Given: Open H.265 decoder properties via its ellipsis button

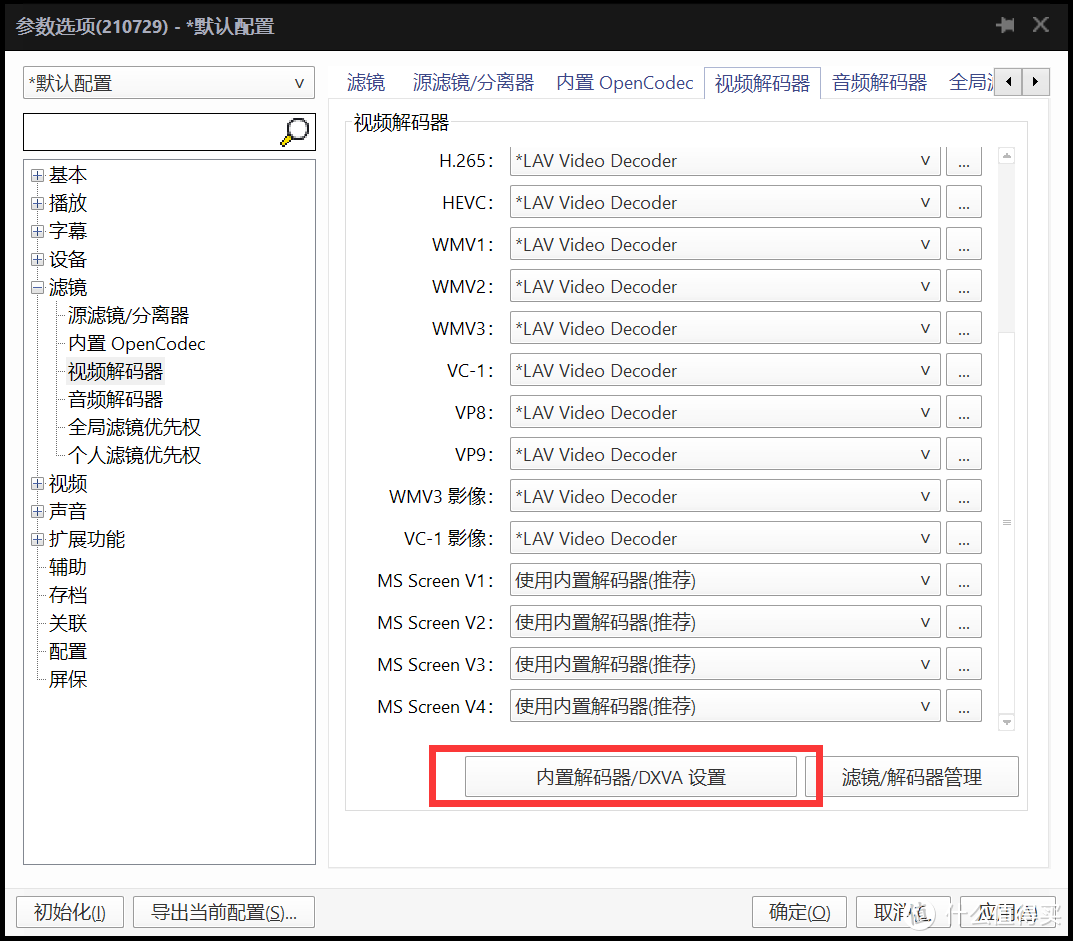Looking at the screenshot, I should coord(963,160).
